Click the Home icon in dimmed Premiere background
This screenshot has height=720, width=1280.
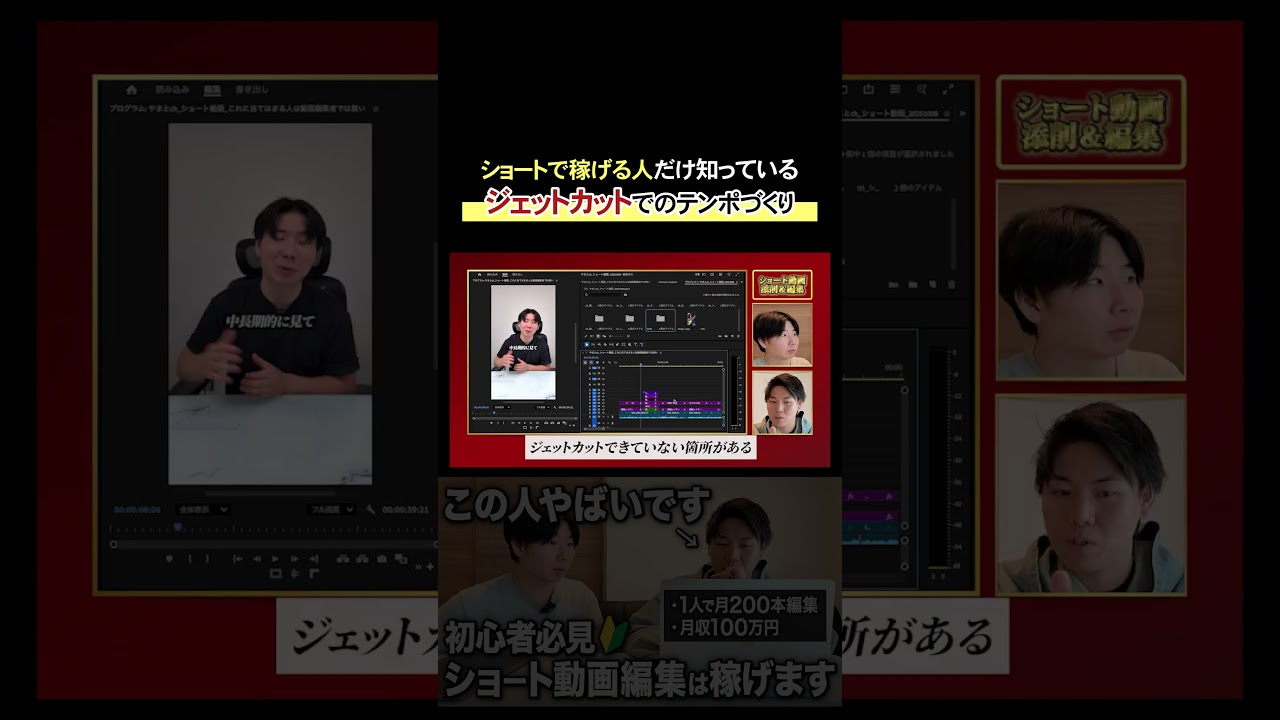[131, 90]
